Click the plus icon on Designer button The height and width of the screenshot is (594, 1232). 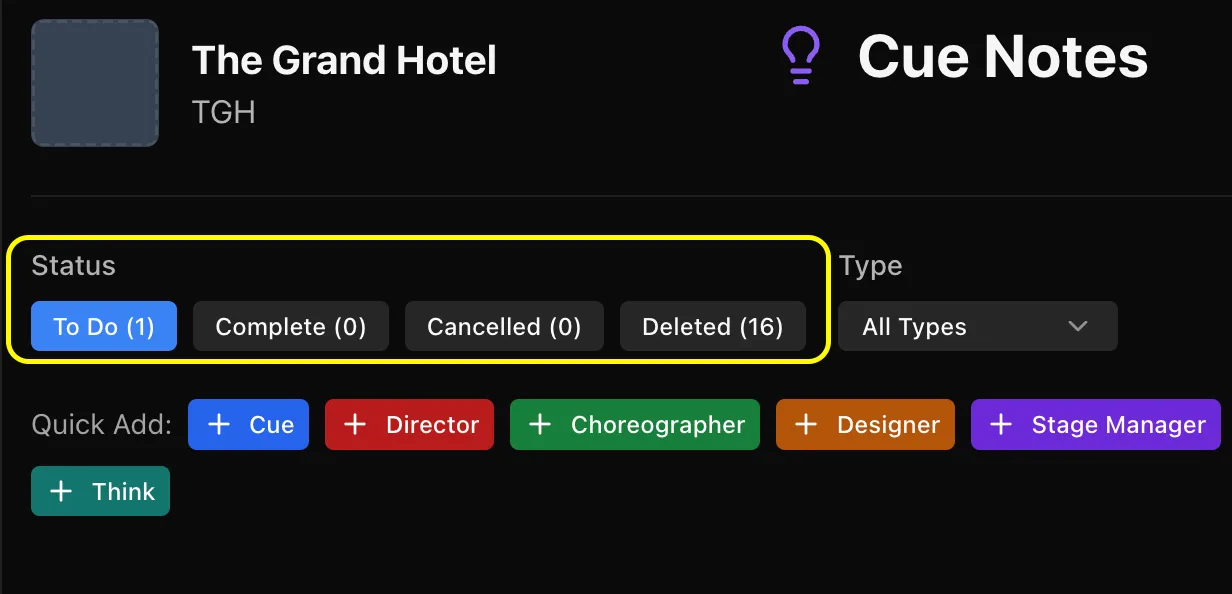point(806,425)
